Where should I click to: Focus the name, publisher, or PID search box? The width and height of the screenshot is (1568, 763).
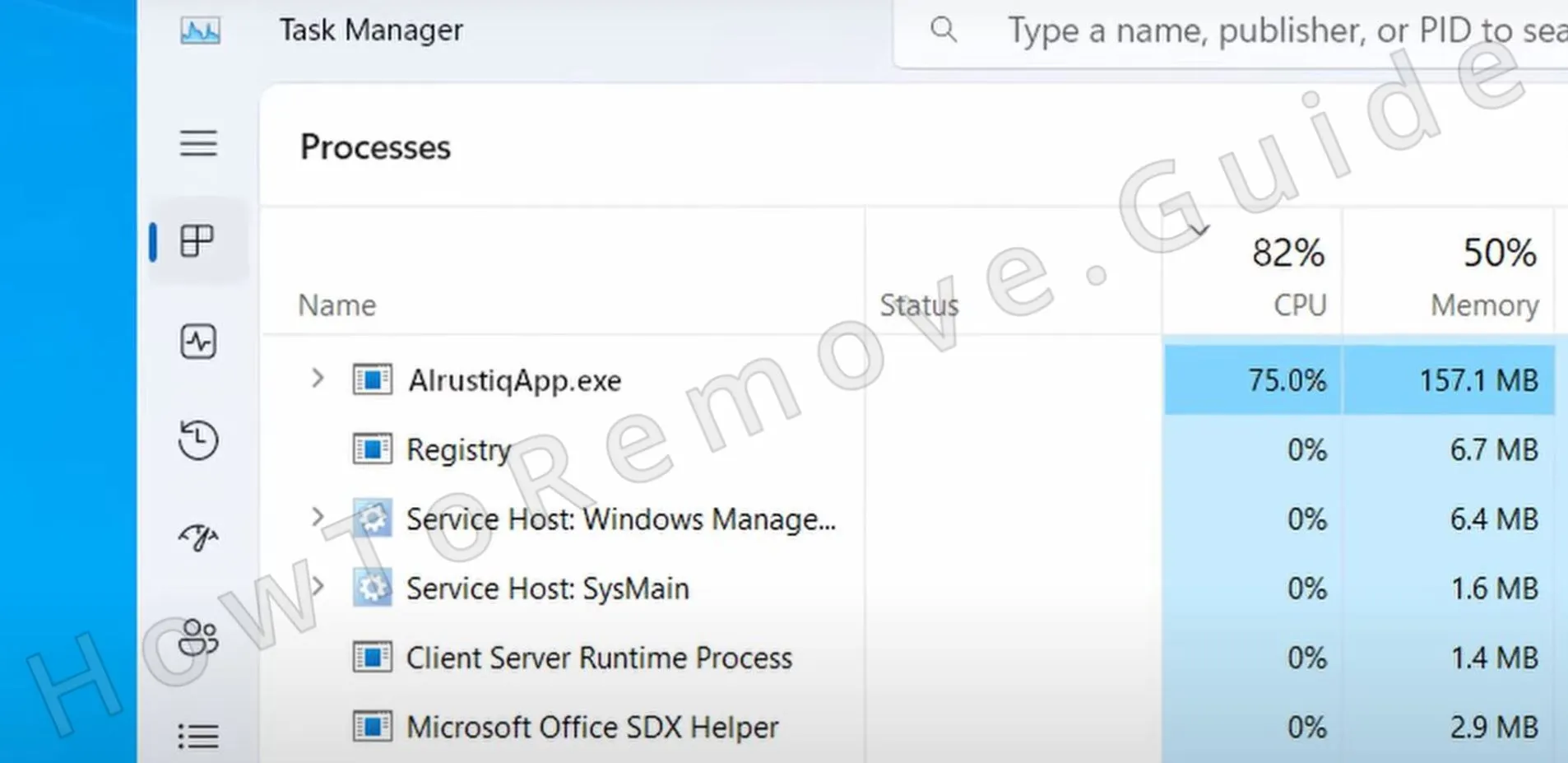[1231, 33]
